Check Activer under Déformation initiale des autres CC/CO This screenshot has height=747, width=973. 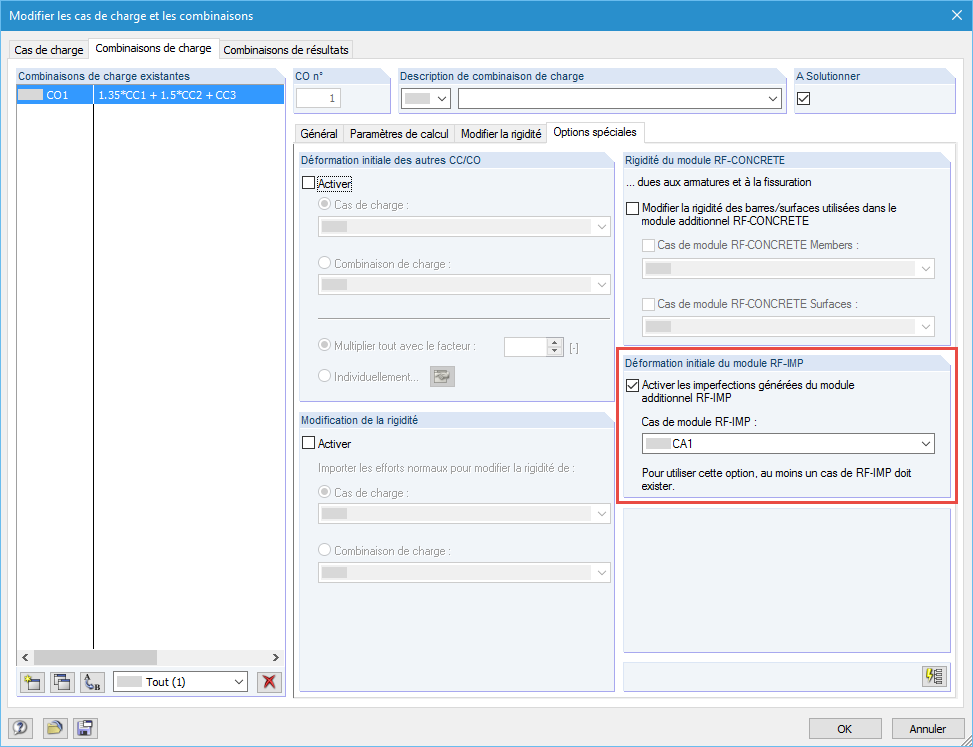[308, 184]
